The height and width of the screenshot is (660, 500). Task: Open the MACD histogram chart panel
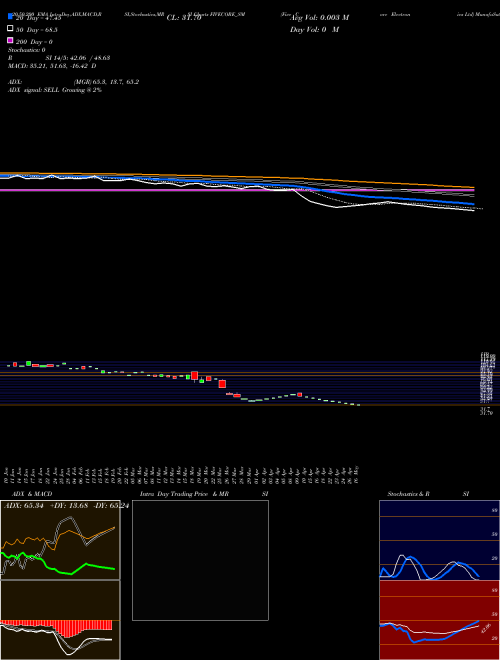click(60, 620)
